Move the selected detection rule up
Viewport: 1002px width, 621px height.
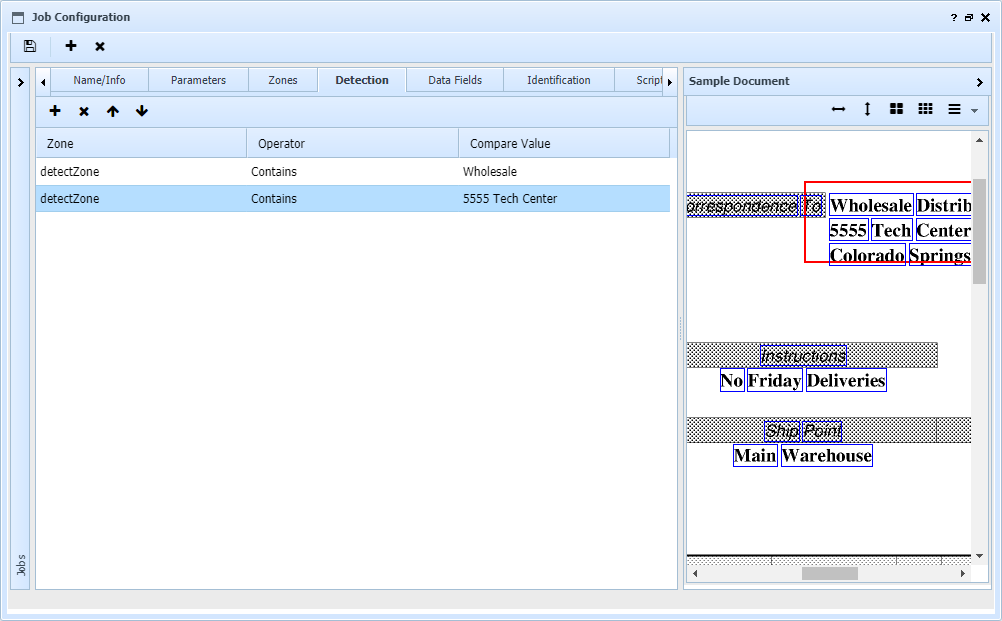pyautogui.click(x=113, y=111)
